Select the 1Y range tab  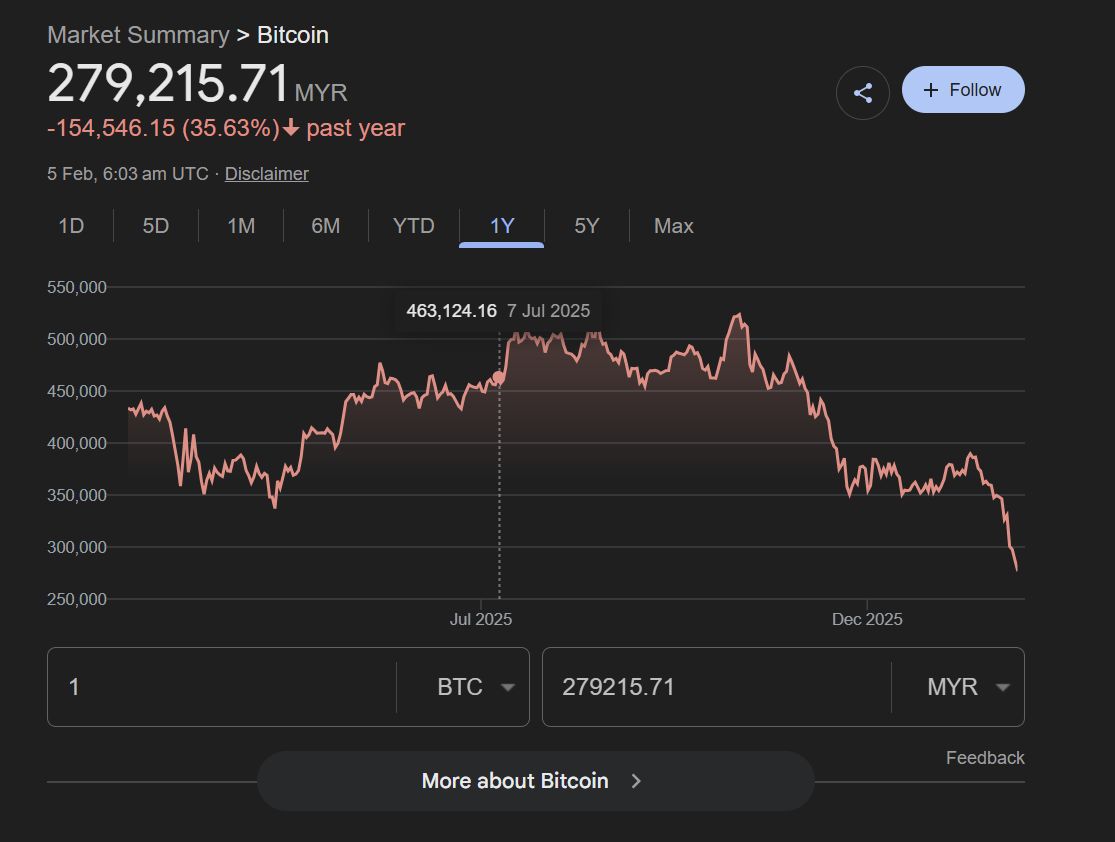[502, 226]
